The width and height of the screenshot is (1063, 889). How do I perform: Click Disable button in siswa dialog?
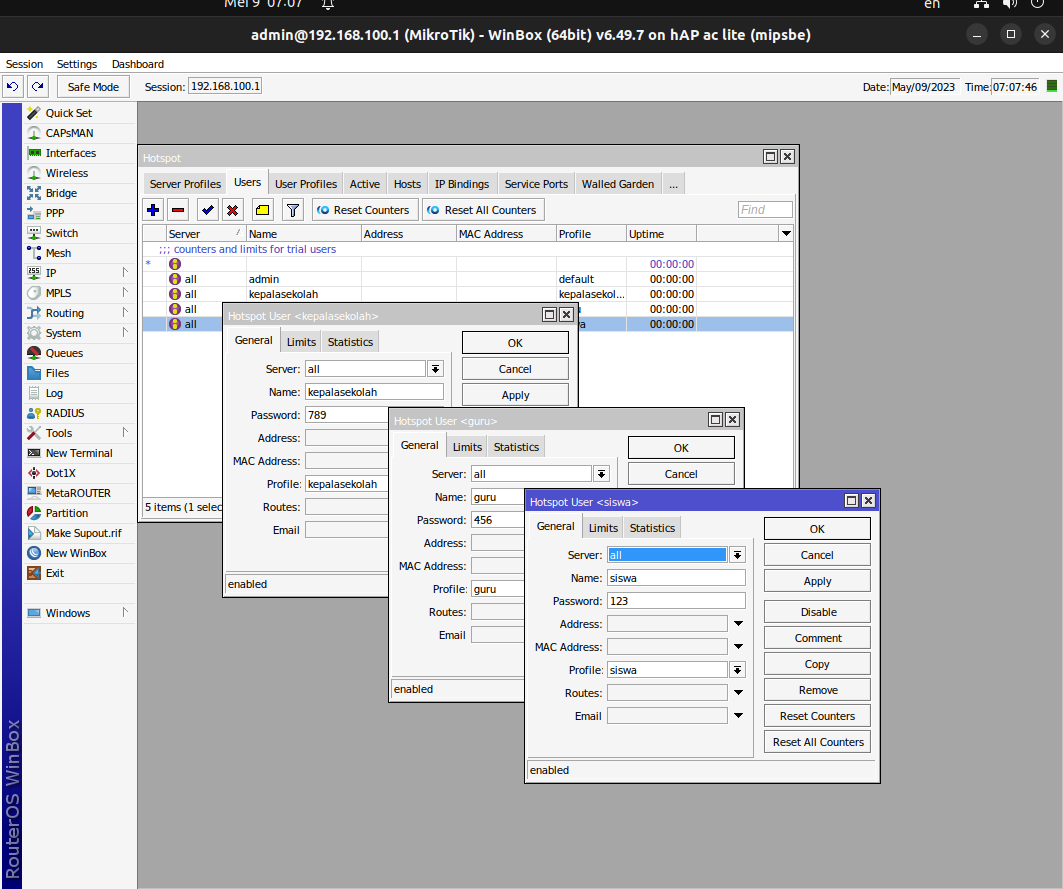[x=818, y=612]
